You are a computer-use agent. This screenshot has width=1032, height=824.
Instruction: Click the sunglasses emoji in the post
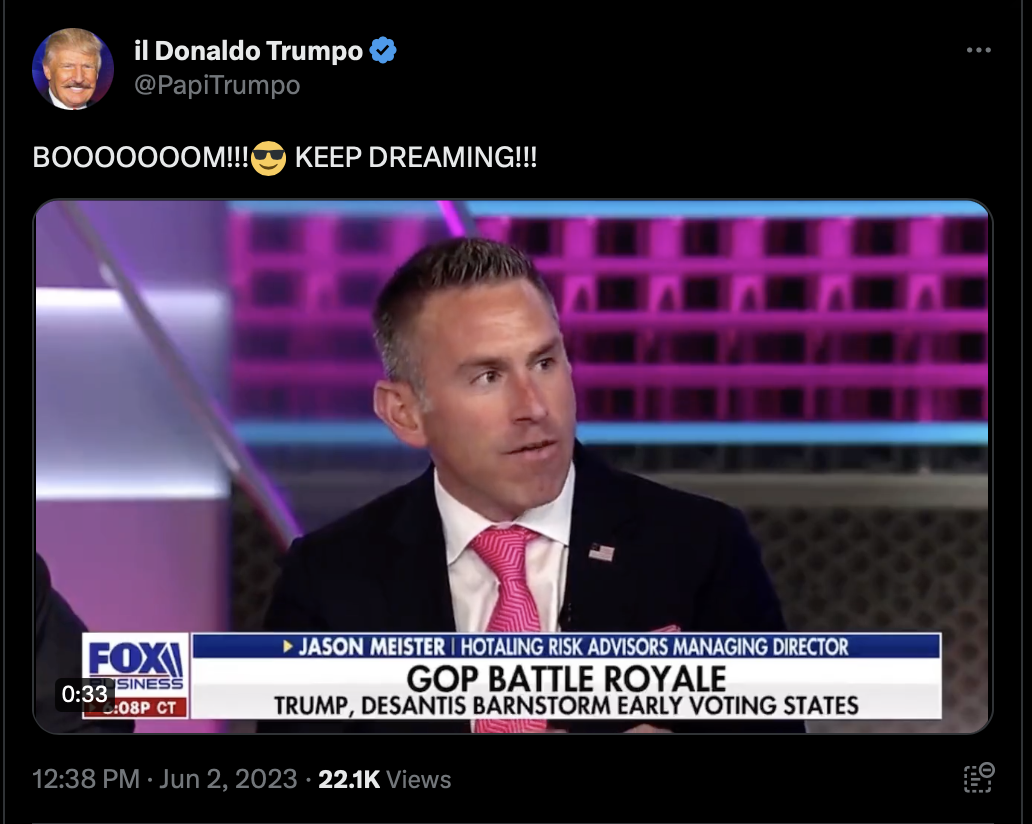[269, 158]
